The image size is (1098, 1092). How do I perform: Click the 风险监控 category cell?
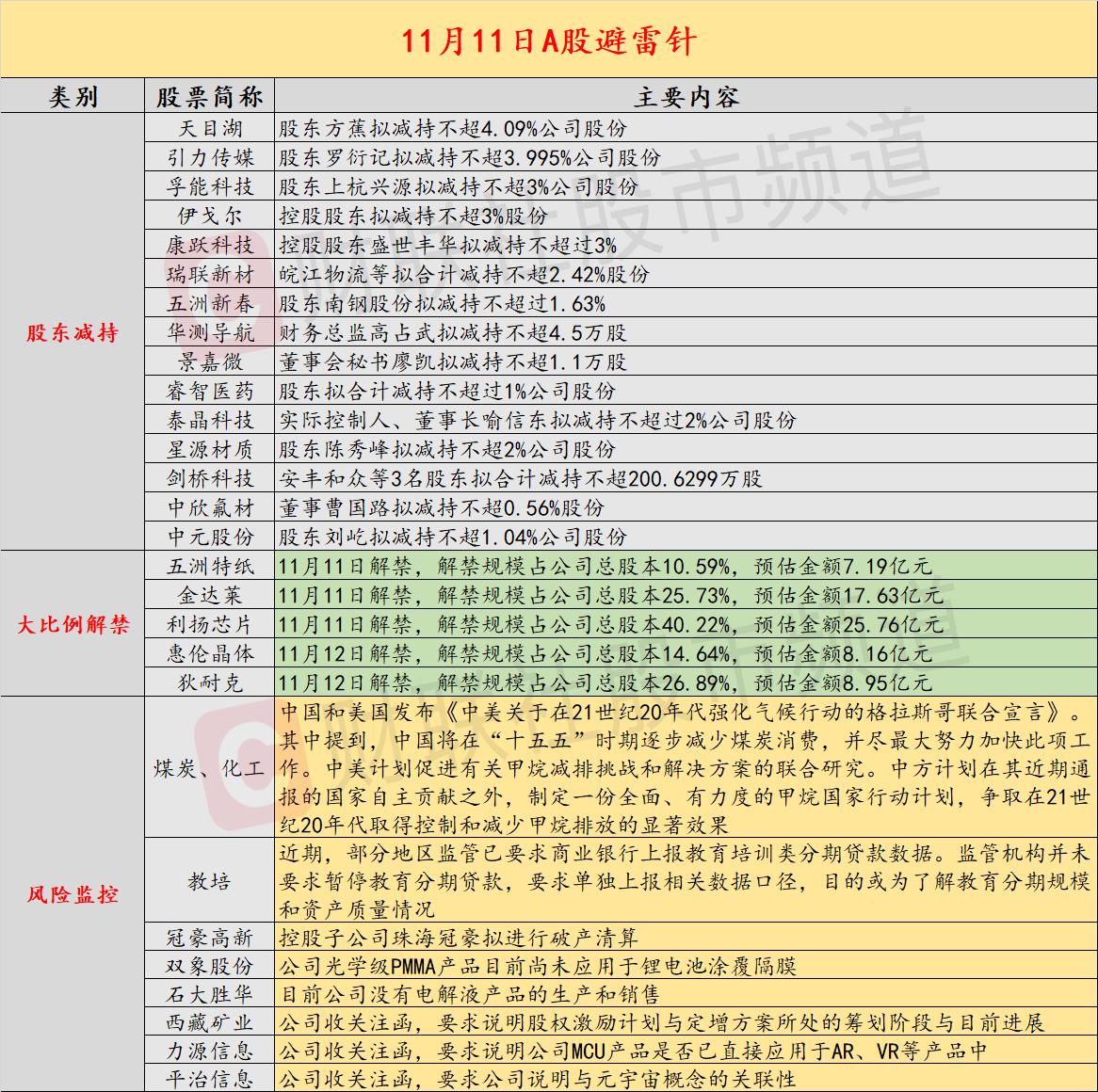point(73,894)
